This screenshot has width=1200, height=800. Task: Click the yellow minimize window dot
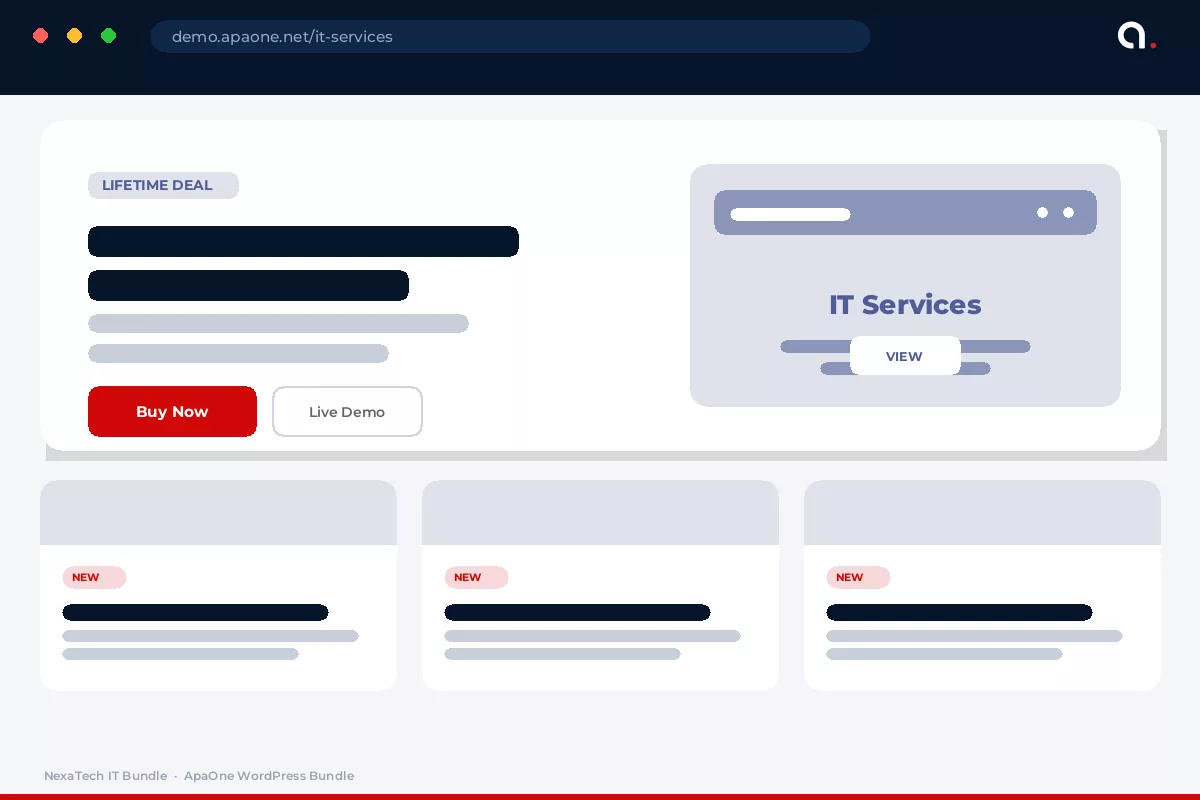click(74, 36)
